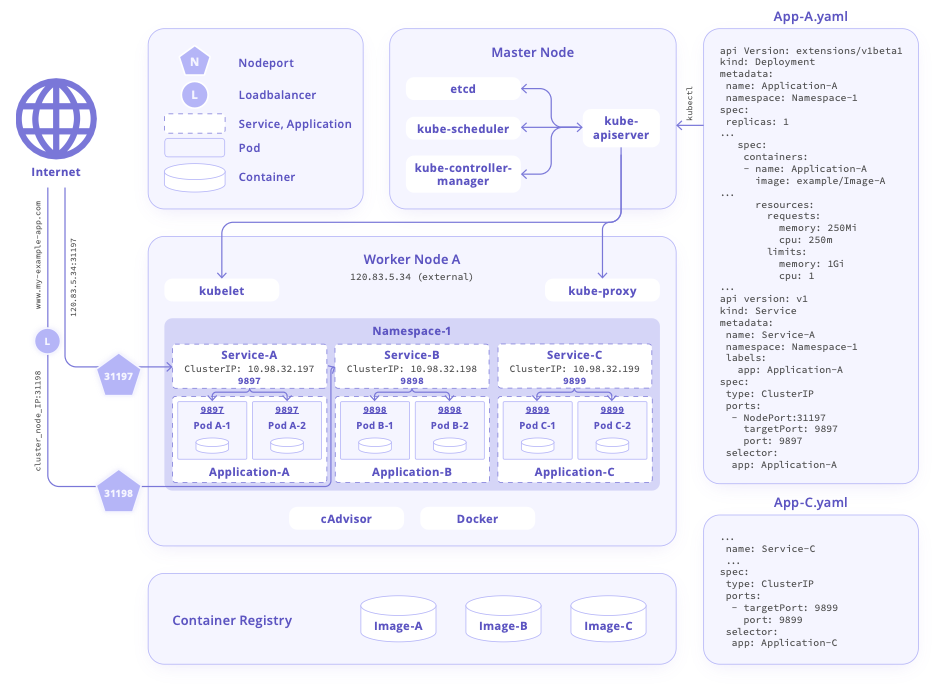Image resolution: width=946 pixels, height=696 pixels.
Task: Click the Pod rectangle in legend
Action: coord(194,148)
